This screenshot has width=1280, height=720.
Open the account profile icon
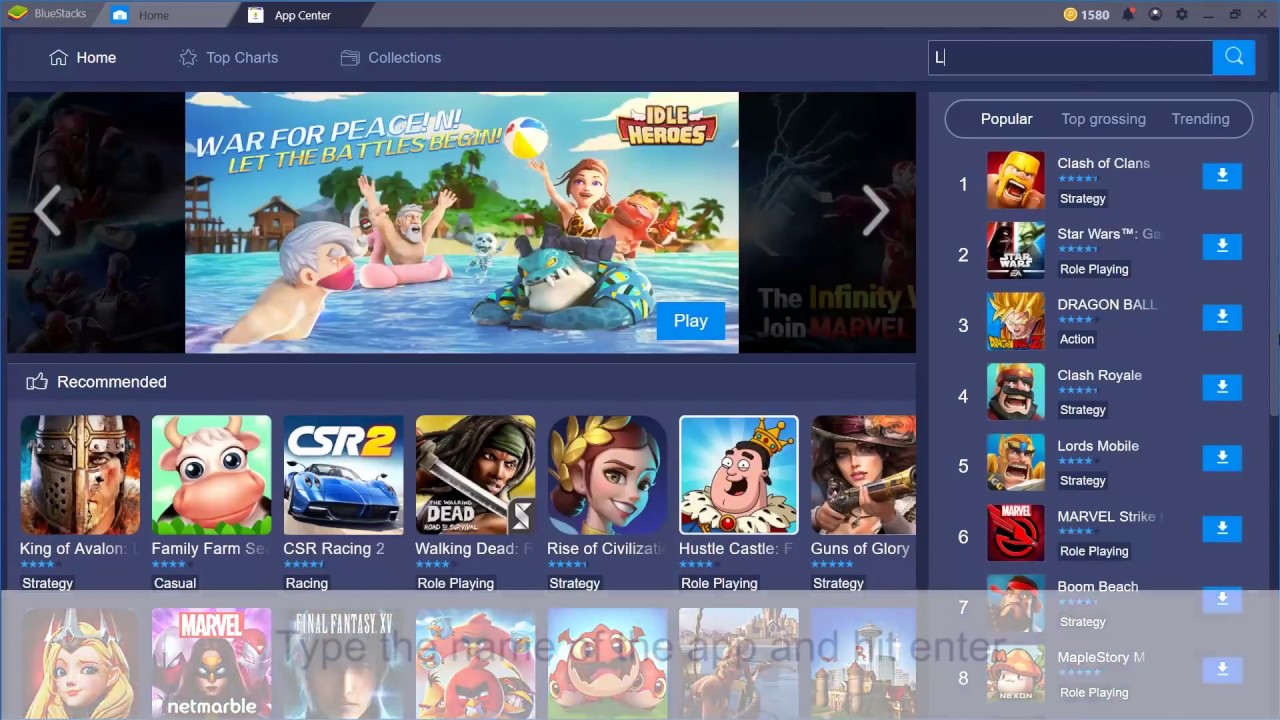tap(1156, 15)
